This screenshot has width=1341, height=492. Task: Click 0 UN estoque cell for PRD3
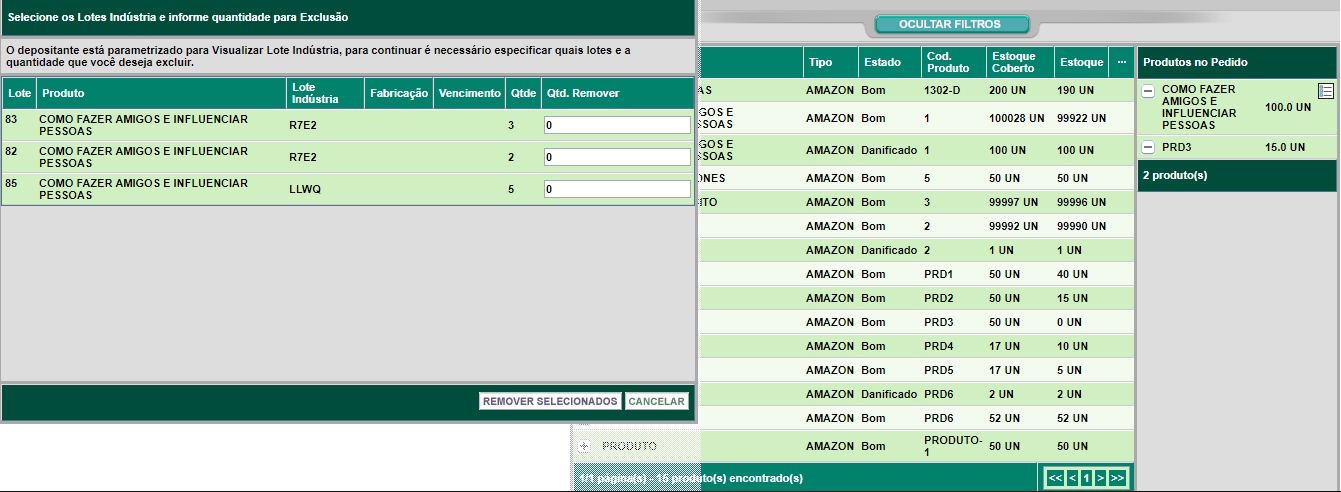(1069, 322)
